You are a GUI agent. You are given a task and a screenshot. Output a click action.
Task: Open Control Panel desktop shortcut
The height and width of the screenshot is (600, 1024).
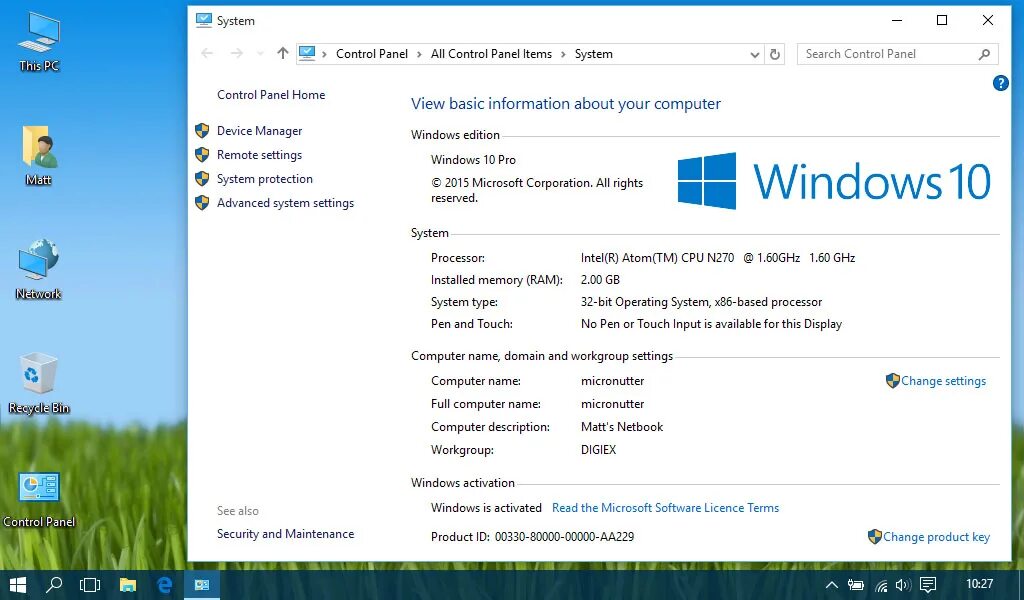pos(39,498)
